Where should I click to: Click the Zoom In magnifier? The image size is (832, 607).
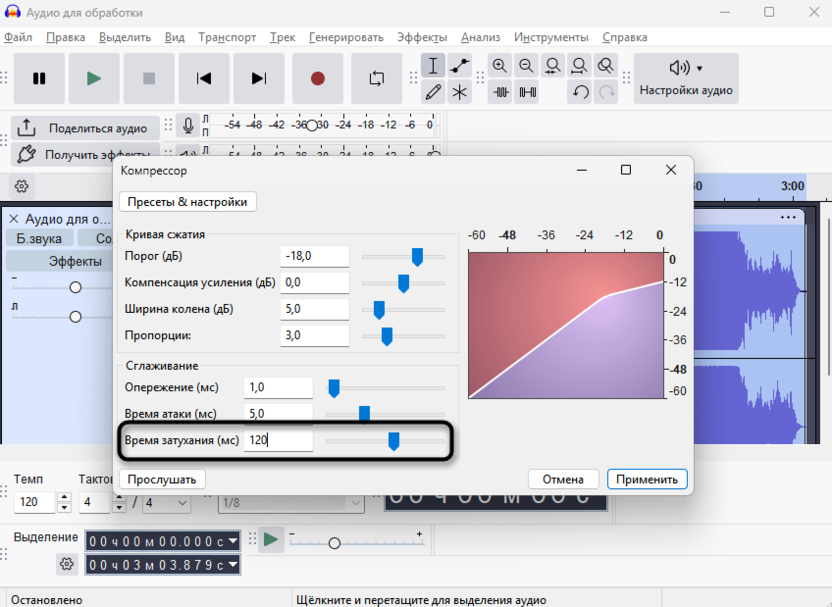pos(500,66)
